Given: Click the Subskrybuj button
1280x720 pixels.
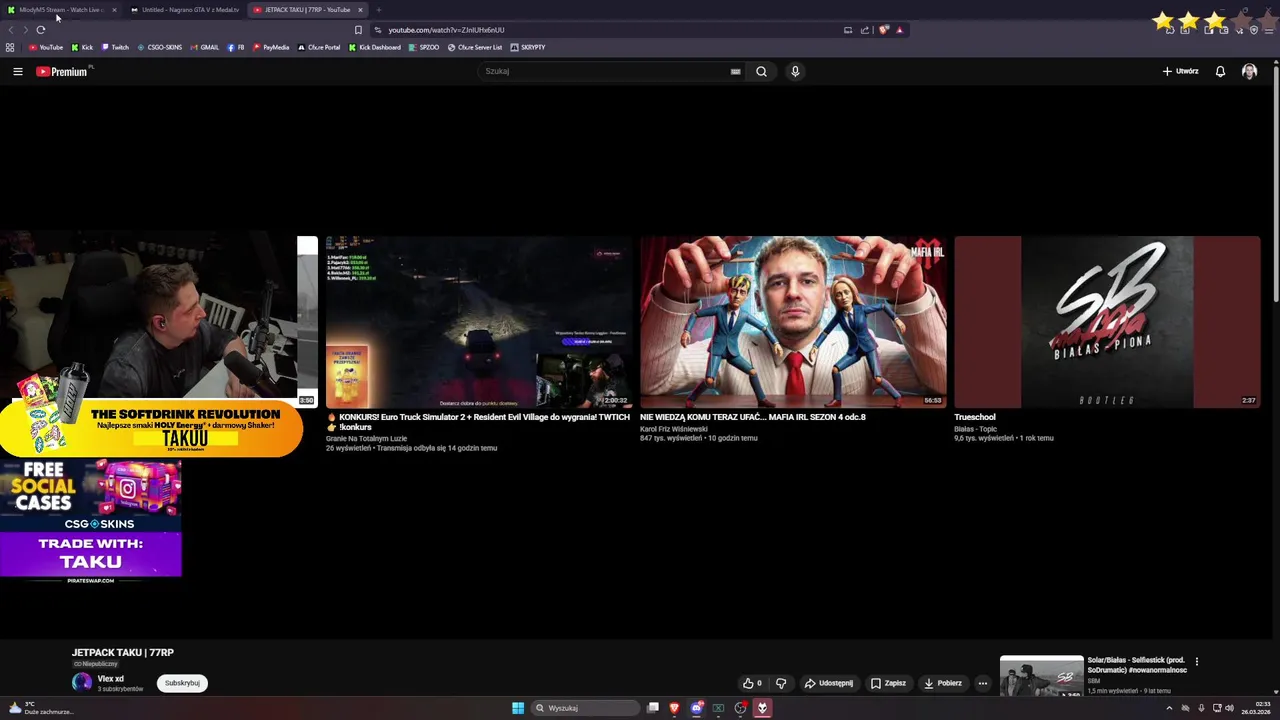Looking at the screenshot, I should click(x=182, y=683).
